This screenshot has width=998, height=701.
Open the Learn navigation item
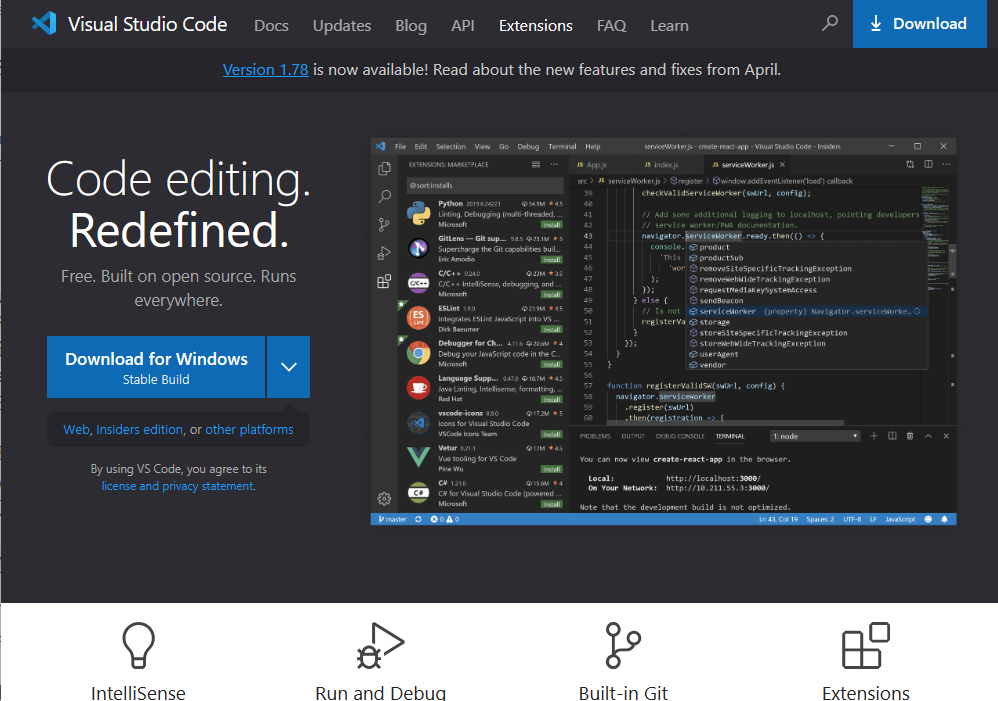point(670,25)
